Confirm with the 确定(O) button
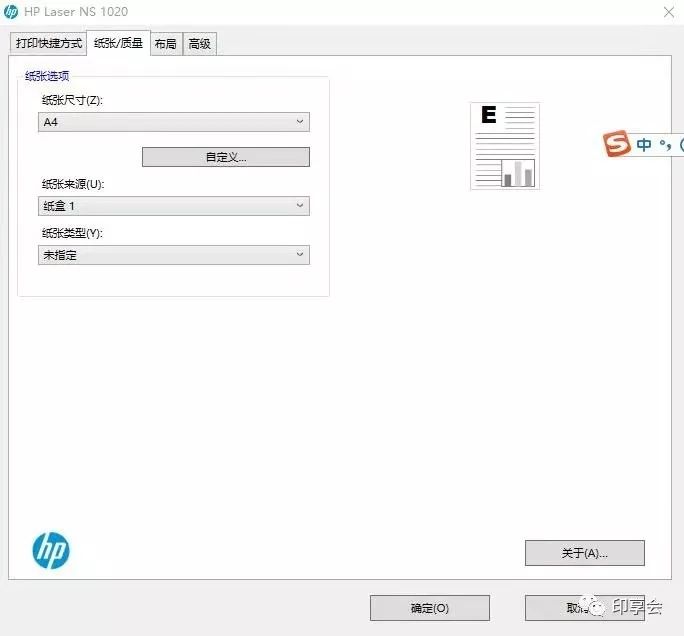 (430, 608)
